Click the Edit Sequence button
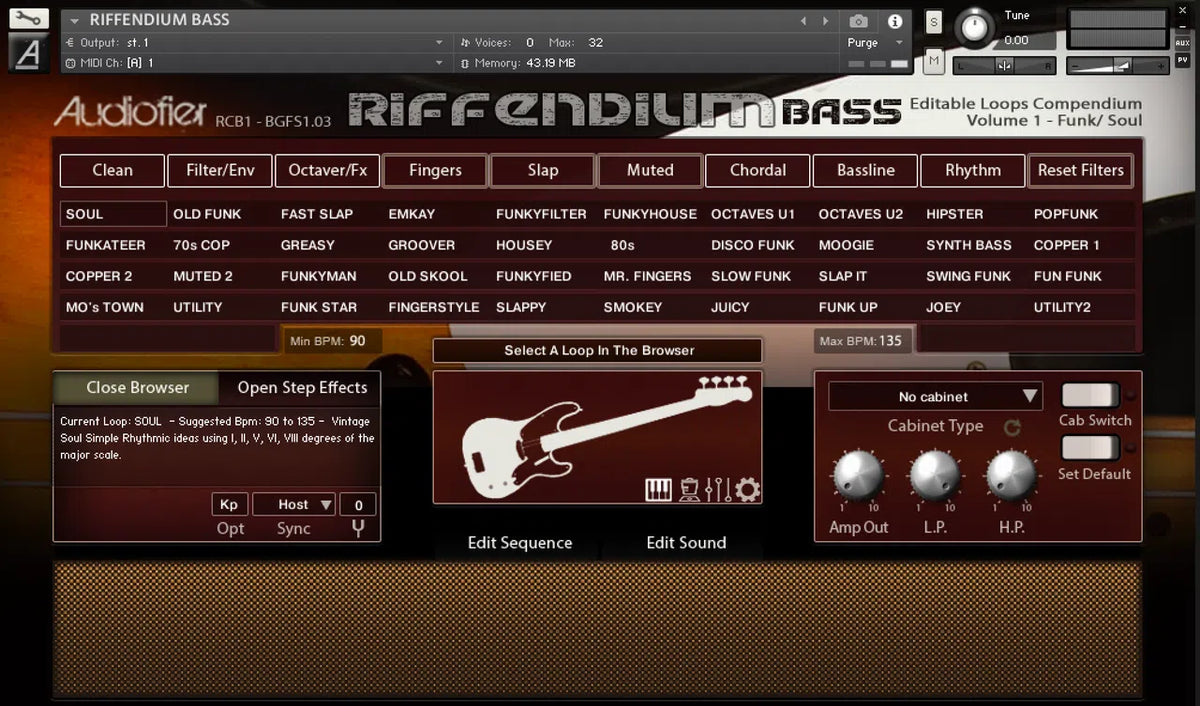Image resolution: width=1200 pixels, height=706 pixels. coord(519,543)
